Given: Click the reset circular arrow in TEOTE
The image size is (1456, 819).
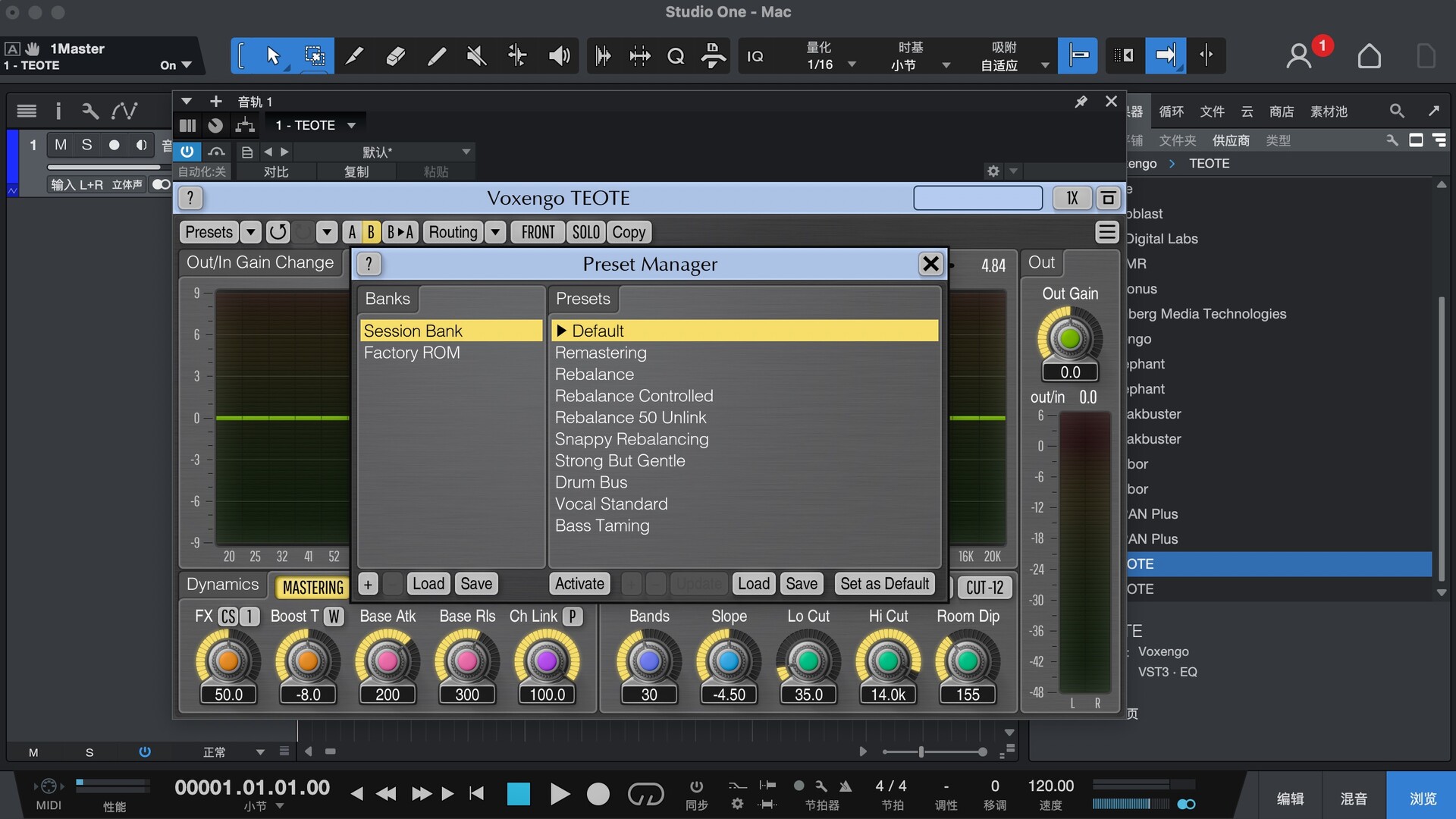Looking at the screenshot, I should pyautogui.click(x=278, y=232).
